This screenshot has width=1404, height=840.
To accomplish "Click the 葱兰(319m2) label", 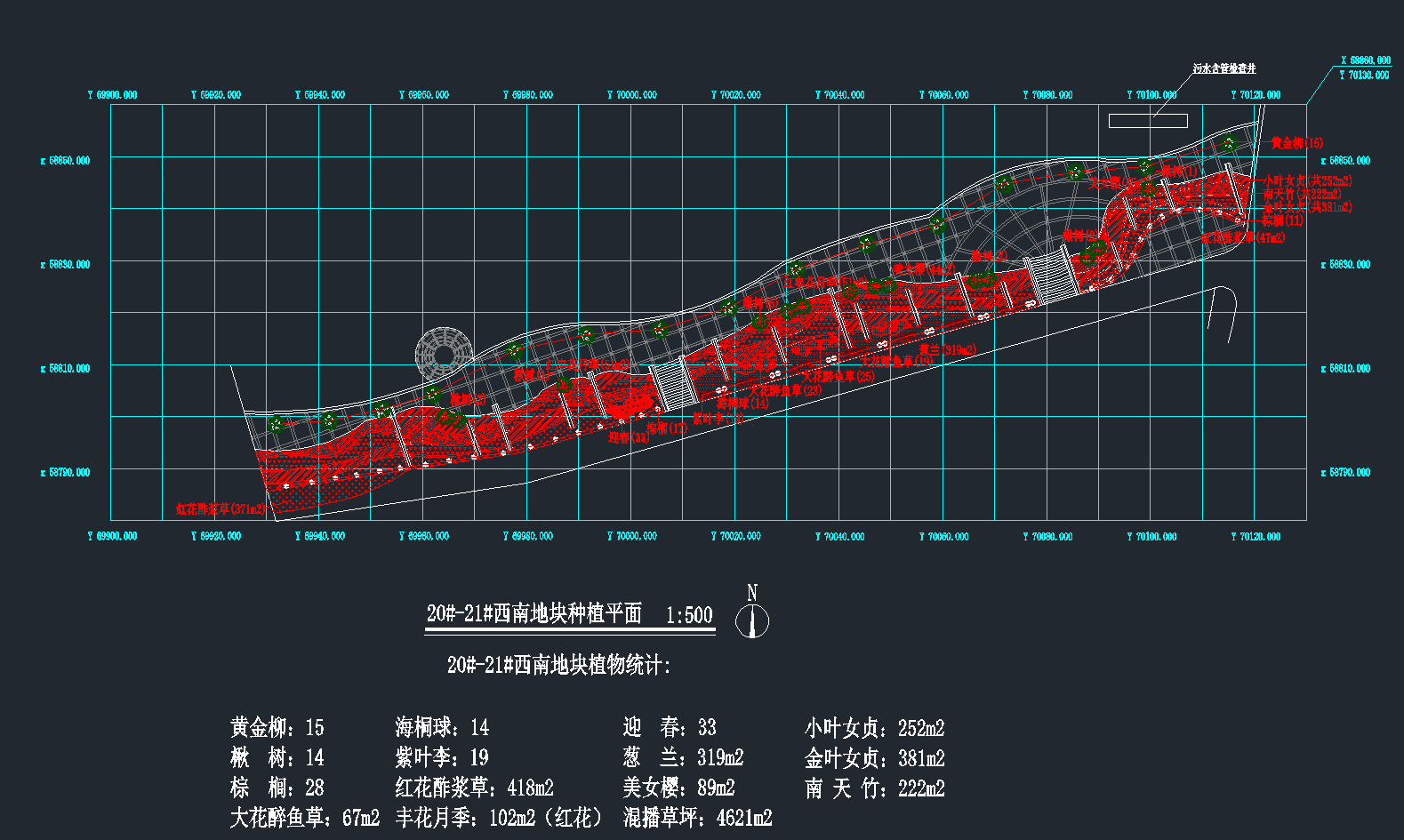I will coord(946,349).
